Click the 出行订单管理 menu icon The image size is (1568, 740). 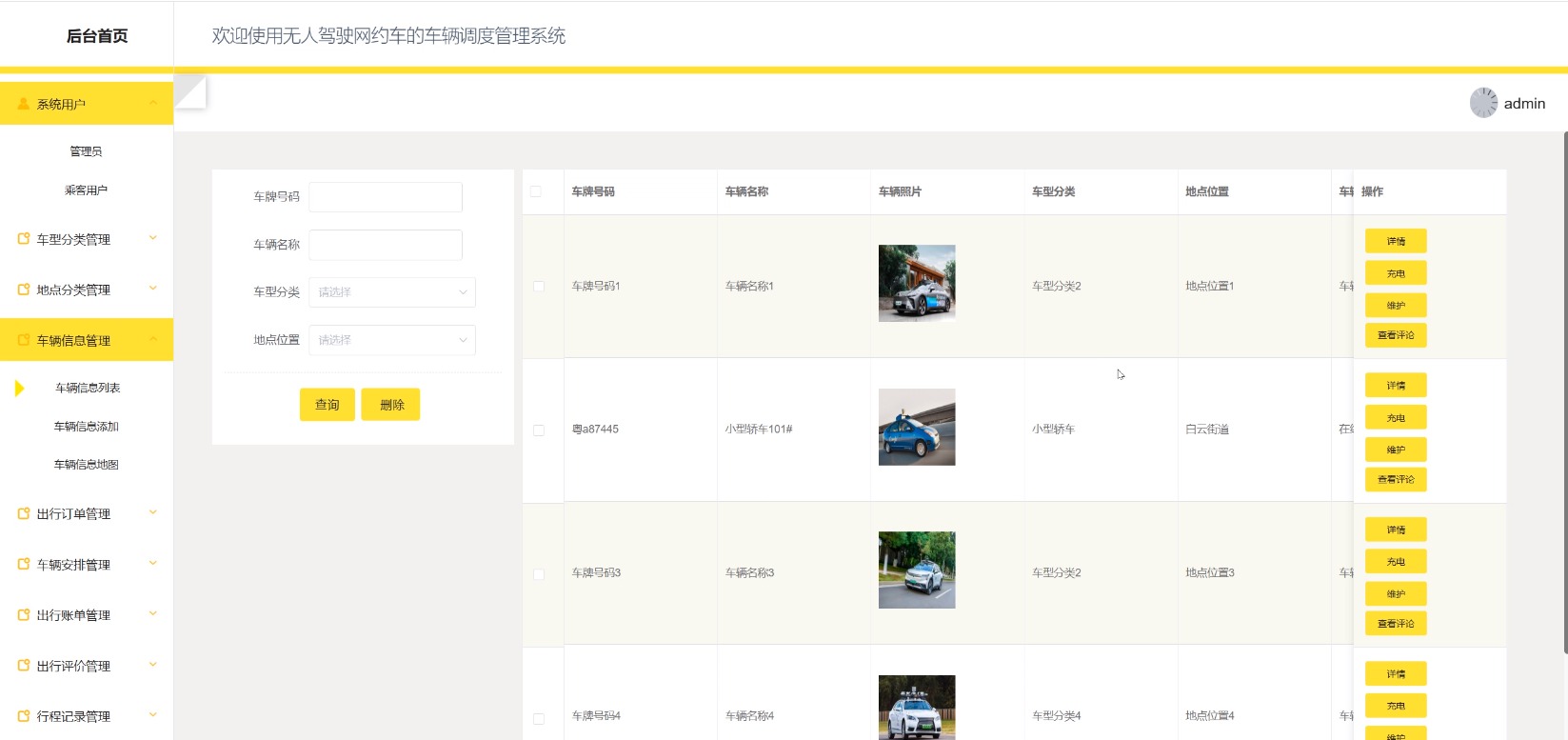tap(24, 513)
